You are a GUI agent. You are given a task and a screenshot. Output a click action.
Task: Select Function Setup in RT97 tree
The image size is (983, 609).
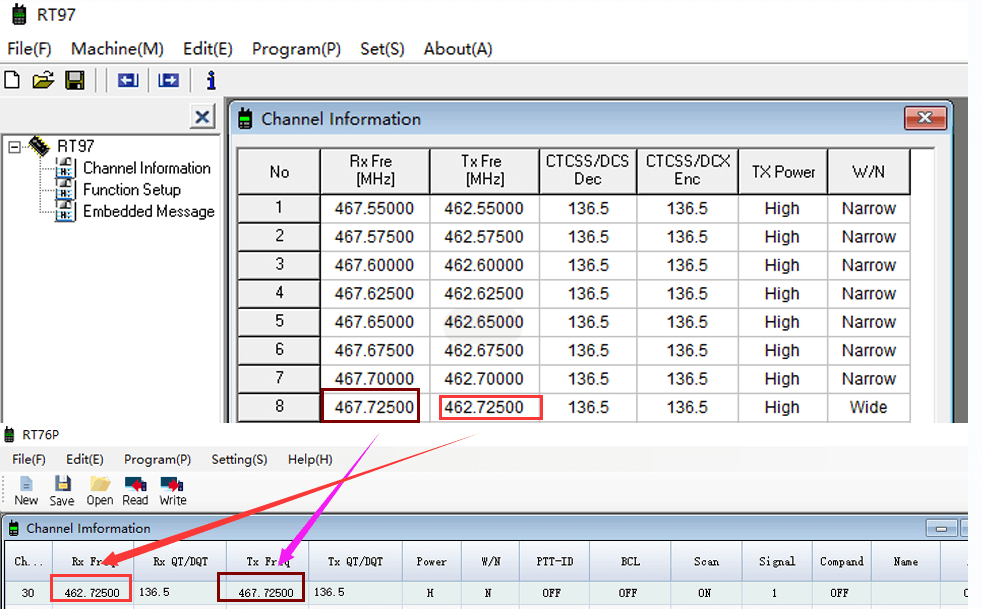tap(132, 189)
